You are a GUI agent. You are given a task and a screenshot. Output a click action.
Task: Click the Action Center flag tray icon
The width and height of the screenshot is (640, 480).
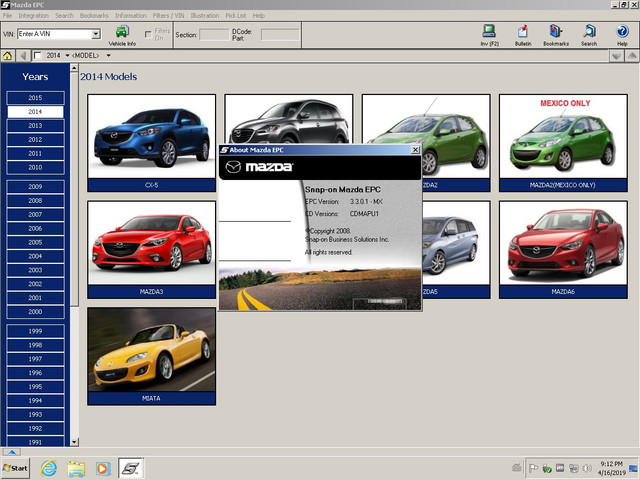(x=533, y=468)
